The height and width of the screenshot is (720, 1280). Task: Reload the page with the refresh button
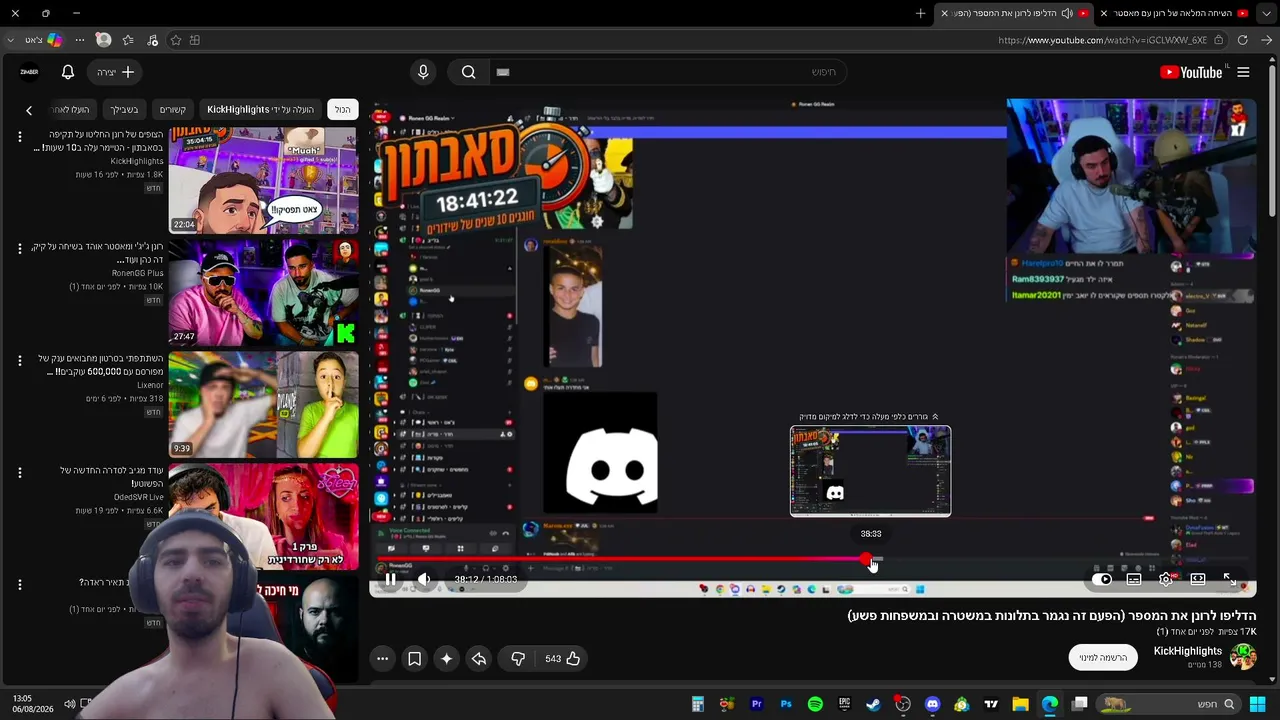point(1242,40)
